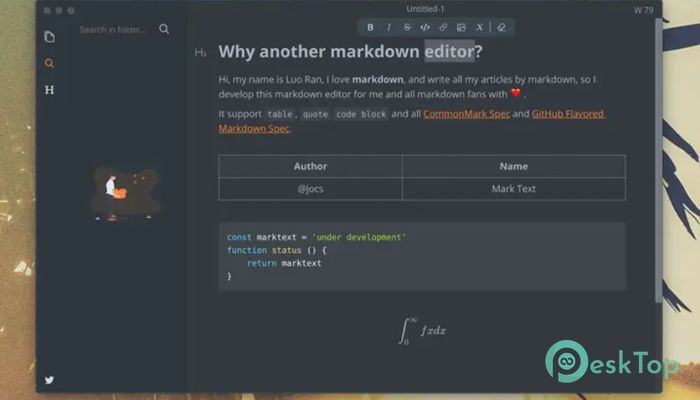Screen dimensions: 700x400
Task: Insert image using picture icon
Action: coord(461,27)
